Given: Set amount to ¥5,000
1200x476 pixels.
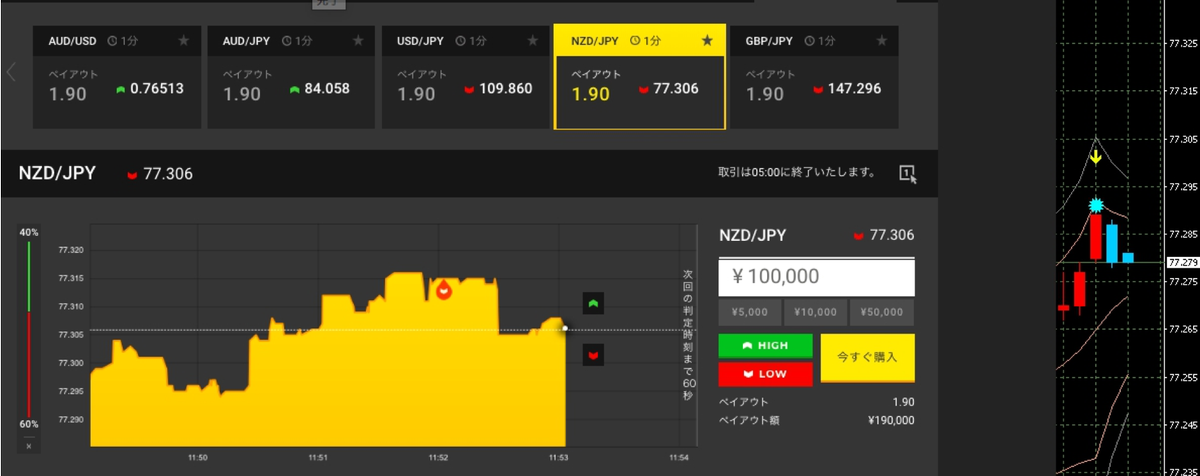Looking at the screenshot, I should [749, 312].
